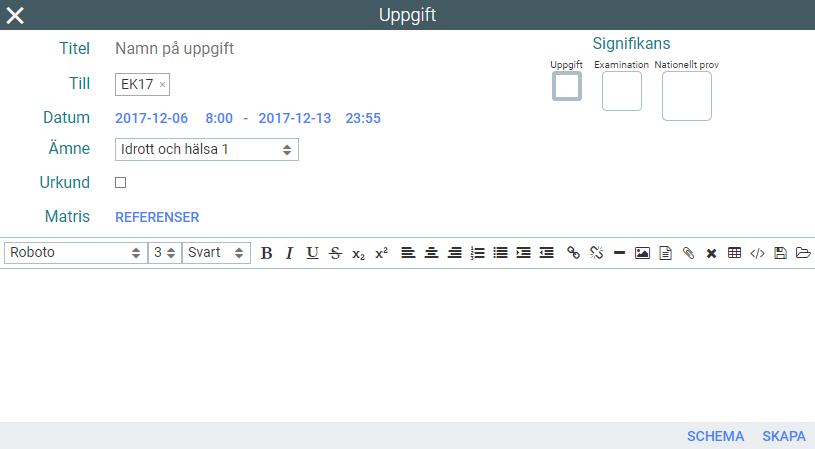Open REFERENSER matrix link
The width and height of the screenshot is (815, 449).
tap(157, 217)
